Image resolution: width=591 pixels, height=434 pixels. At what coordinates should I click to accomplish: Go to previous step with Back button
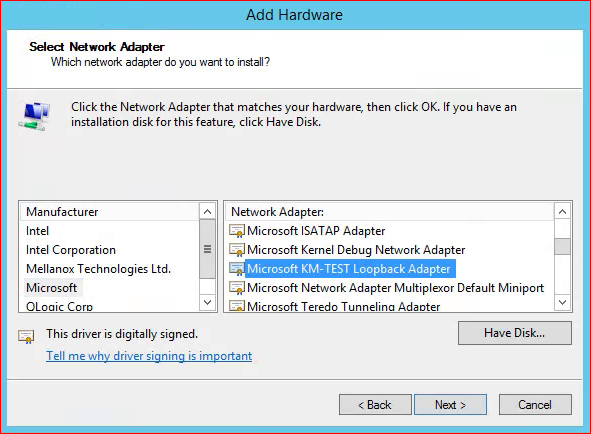pos(375,405)
